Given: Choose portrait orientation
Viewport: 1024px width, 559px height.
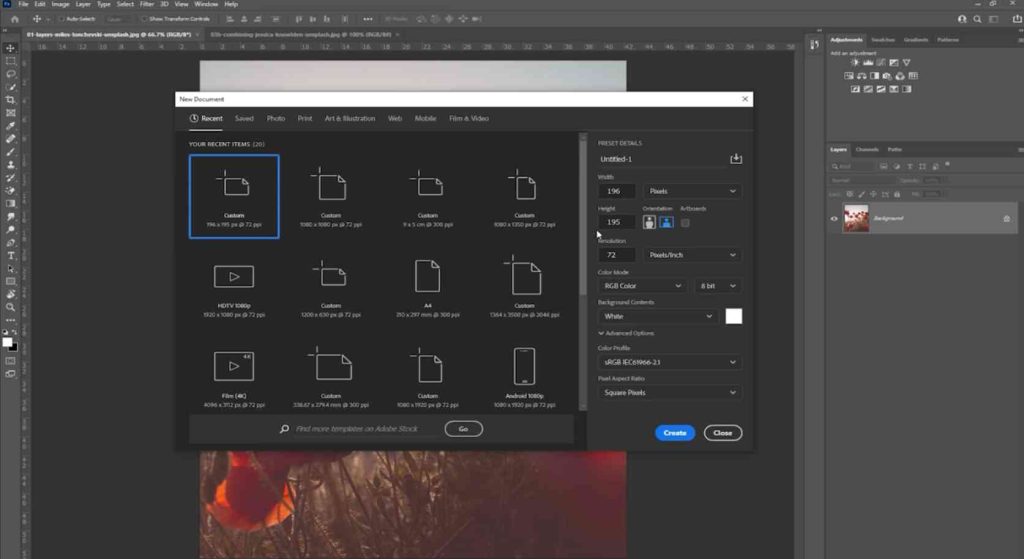Looking at the screenshot, I should [649, 223].
